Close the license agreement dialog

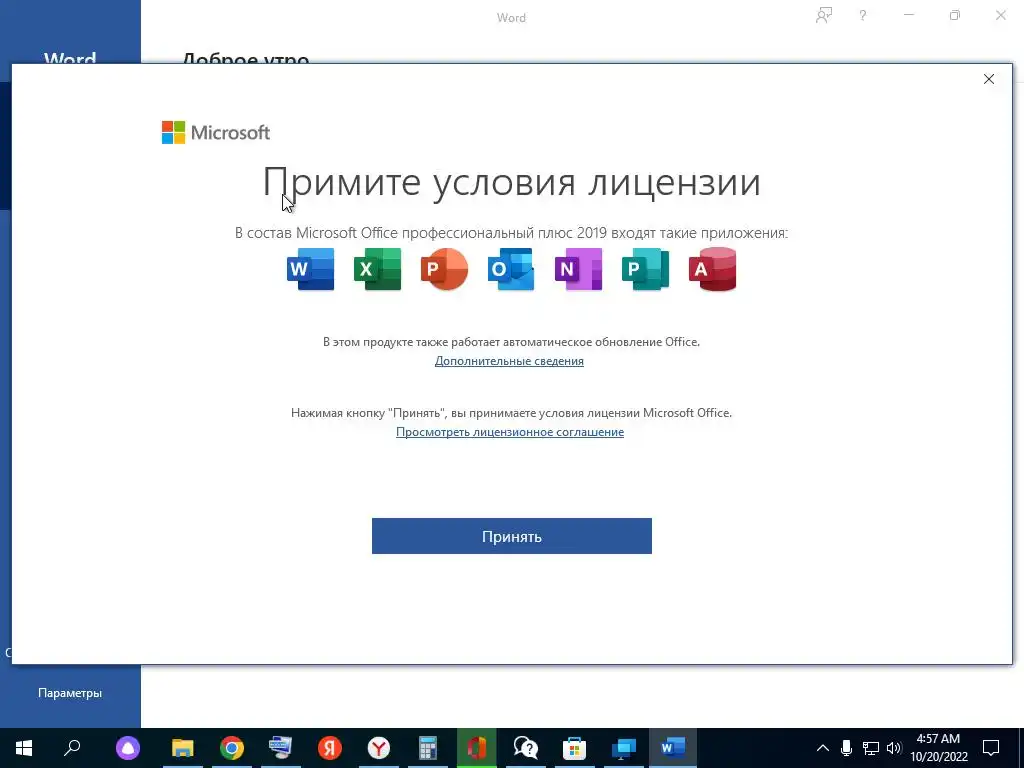coord(989,79)
